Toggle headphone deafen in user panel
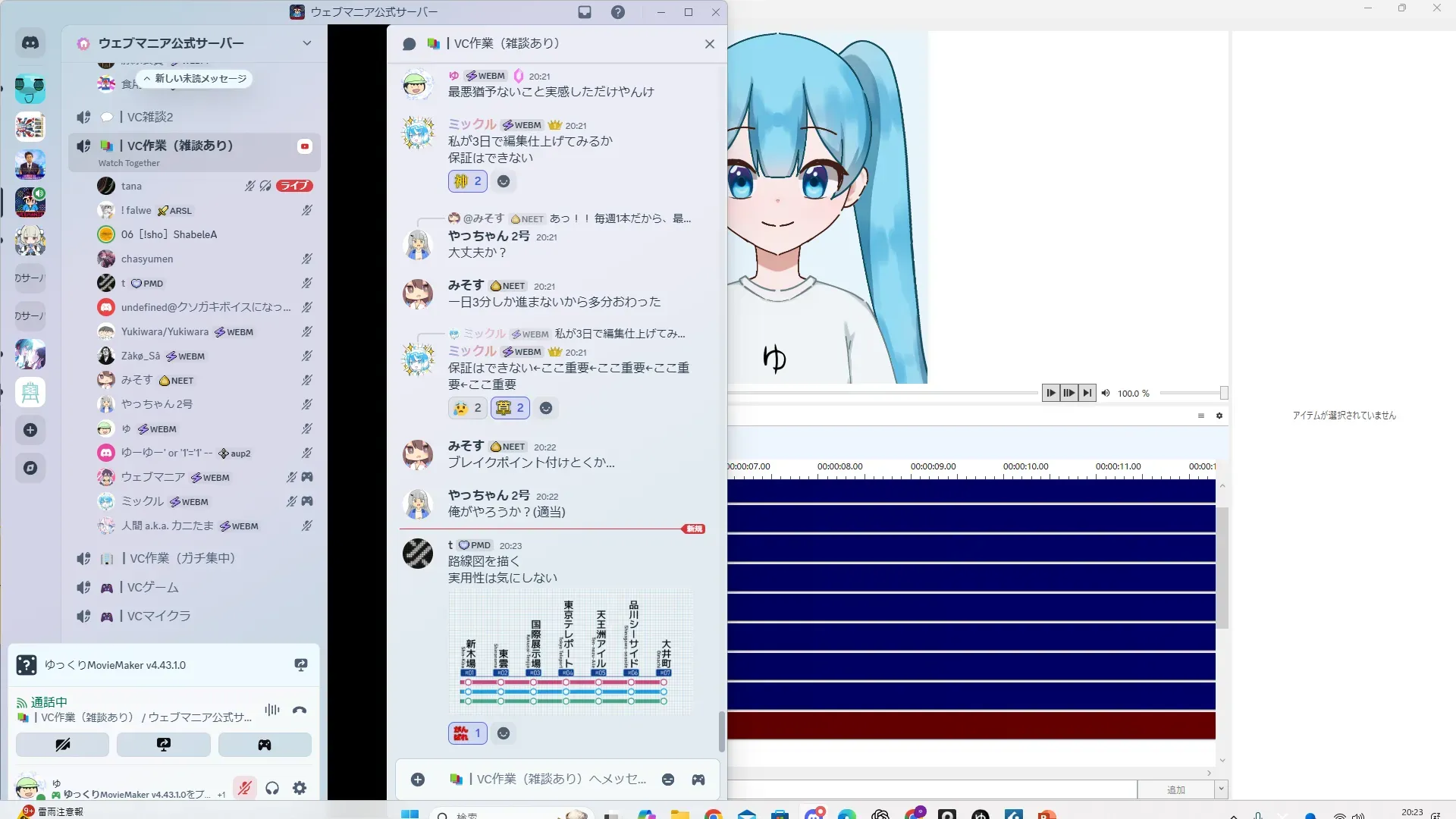 pos(272,789)
